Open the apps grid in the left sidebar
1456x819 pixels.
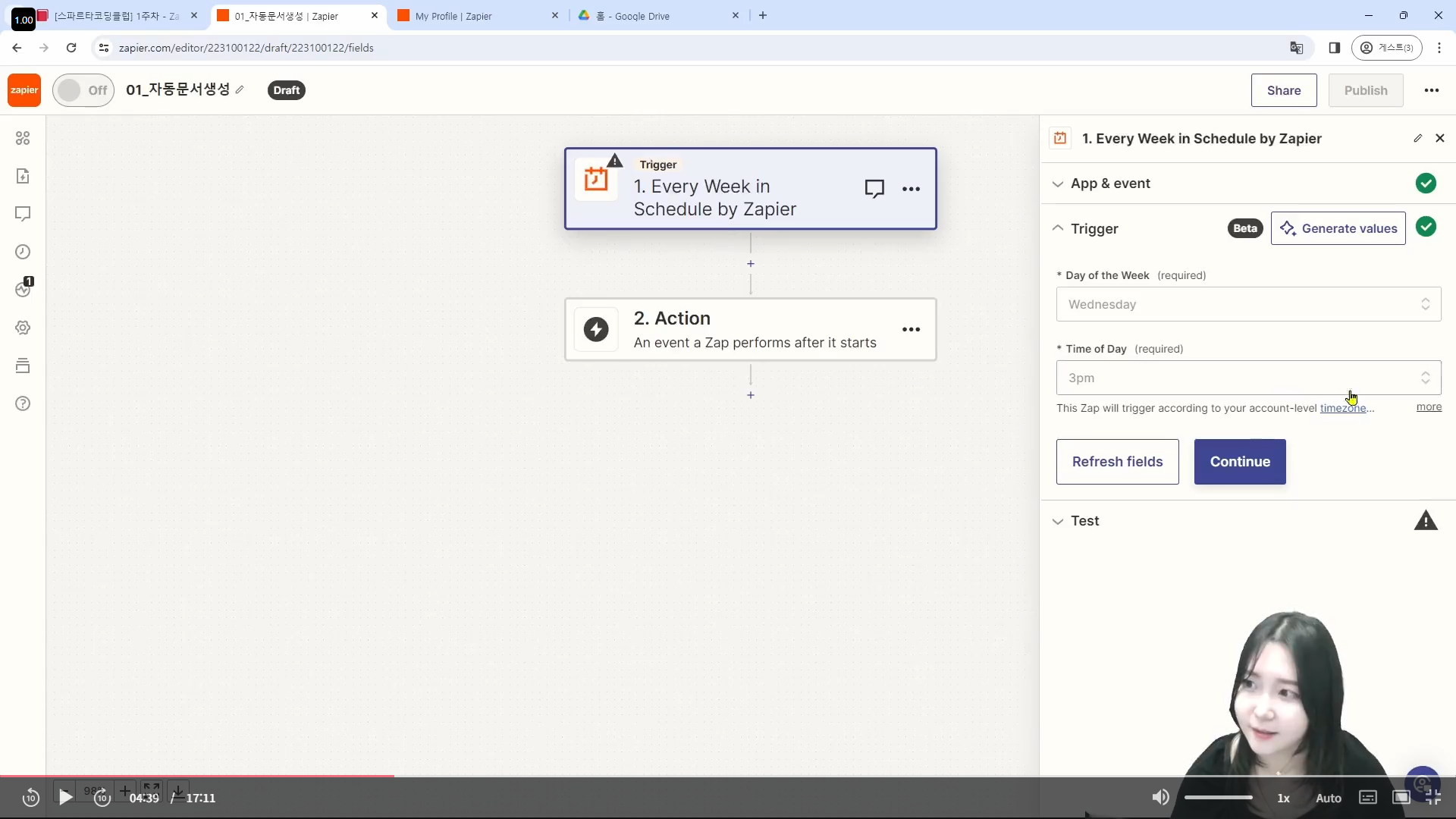point(23,138)
